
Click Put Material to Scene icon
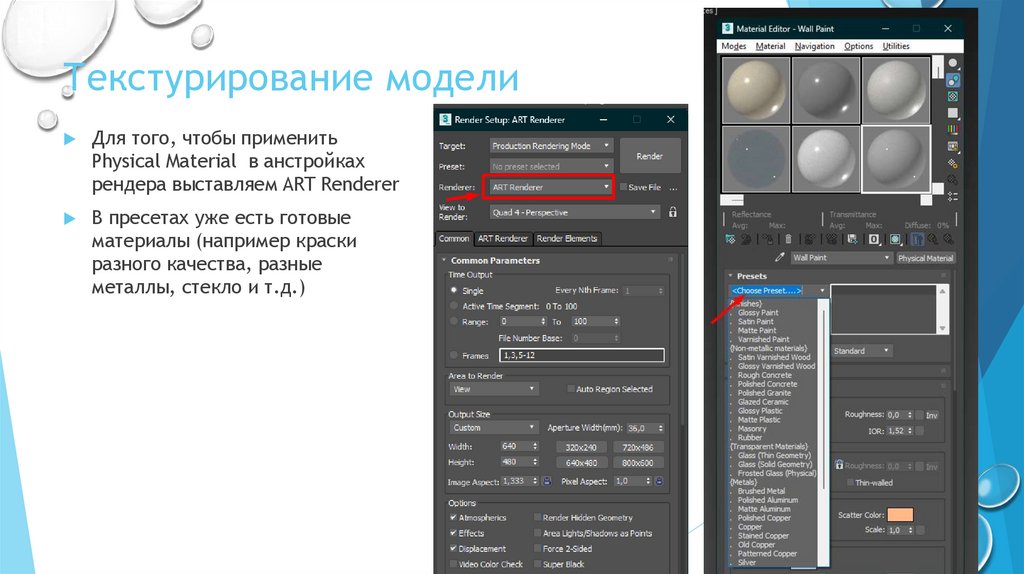click(x=746, y=239)
